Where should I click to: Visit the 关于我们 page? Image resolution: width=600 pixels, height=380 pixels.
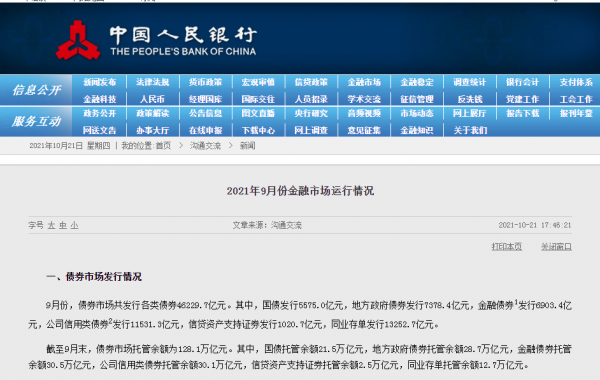pyautogui.click(x=470, y=130)
